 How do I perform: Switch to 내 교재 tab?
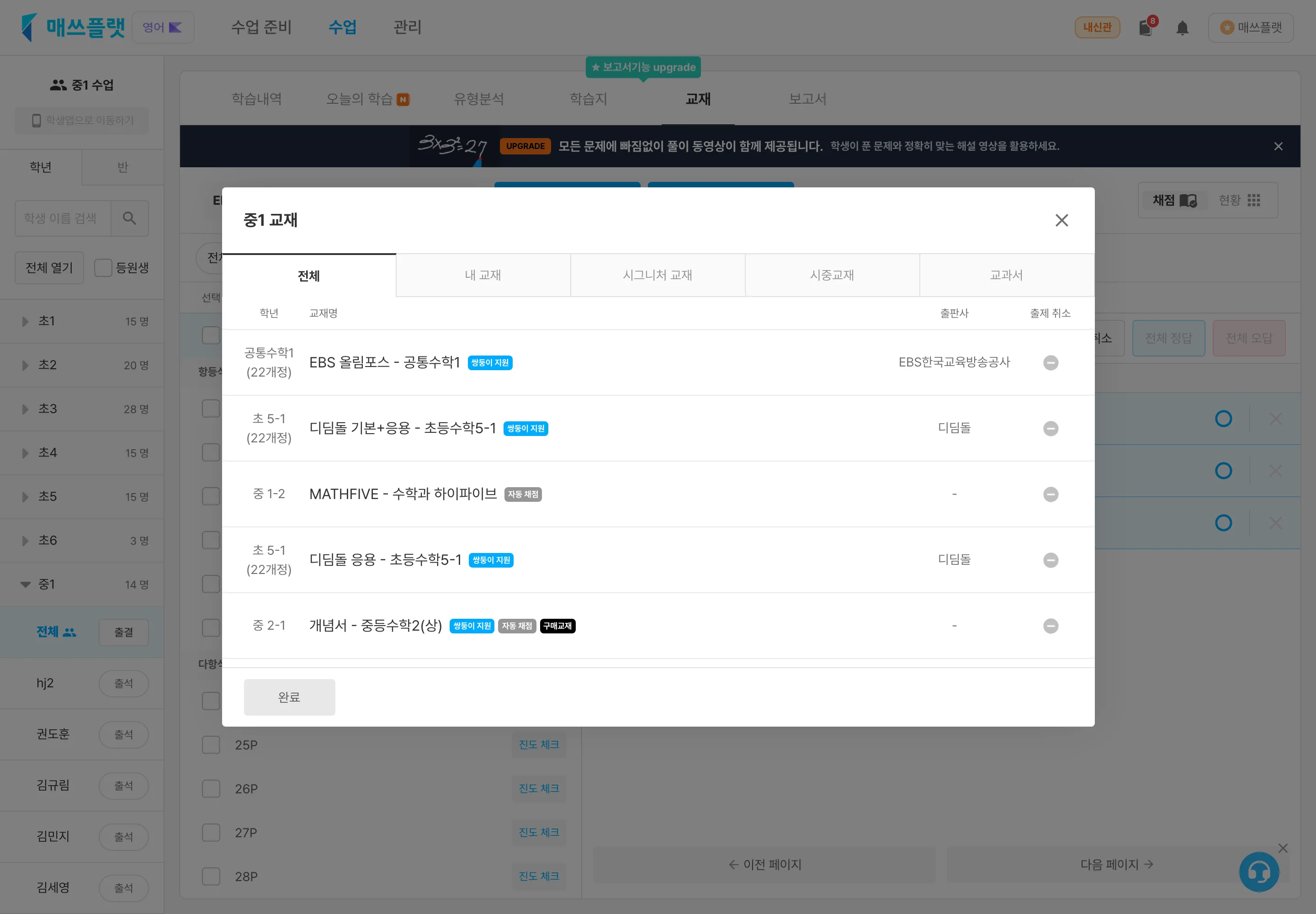483,276
